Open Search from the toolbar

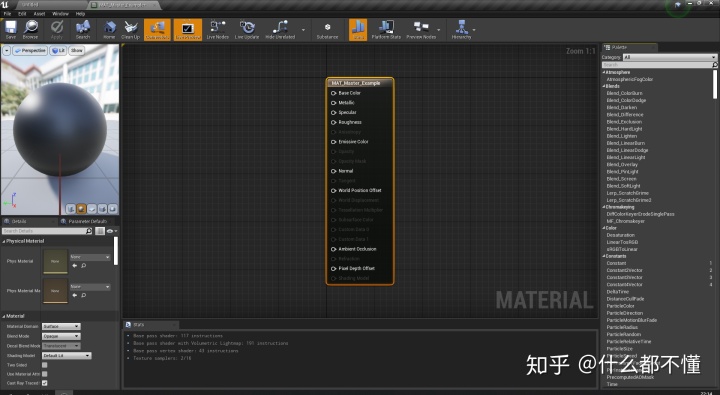(83, 30)
